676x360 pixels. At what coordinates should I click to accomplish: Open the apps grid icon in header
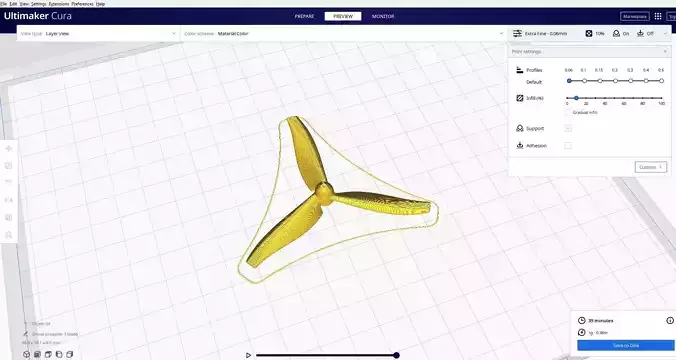(x=658, y=16)
